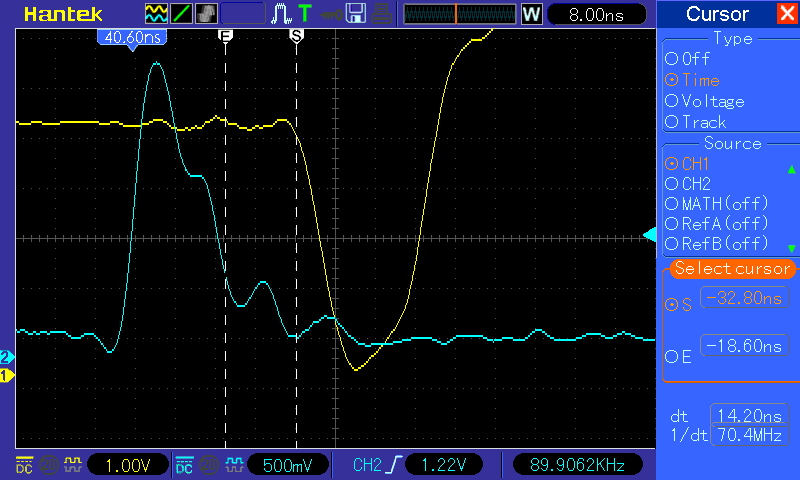
Task: Click CH1 bandwidth limit 20 icon
Action: (48, 465)
